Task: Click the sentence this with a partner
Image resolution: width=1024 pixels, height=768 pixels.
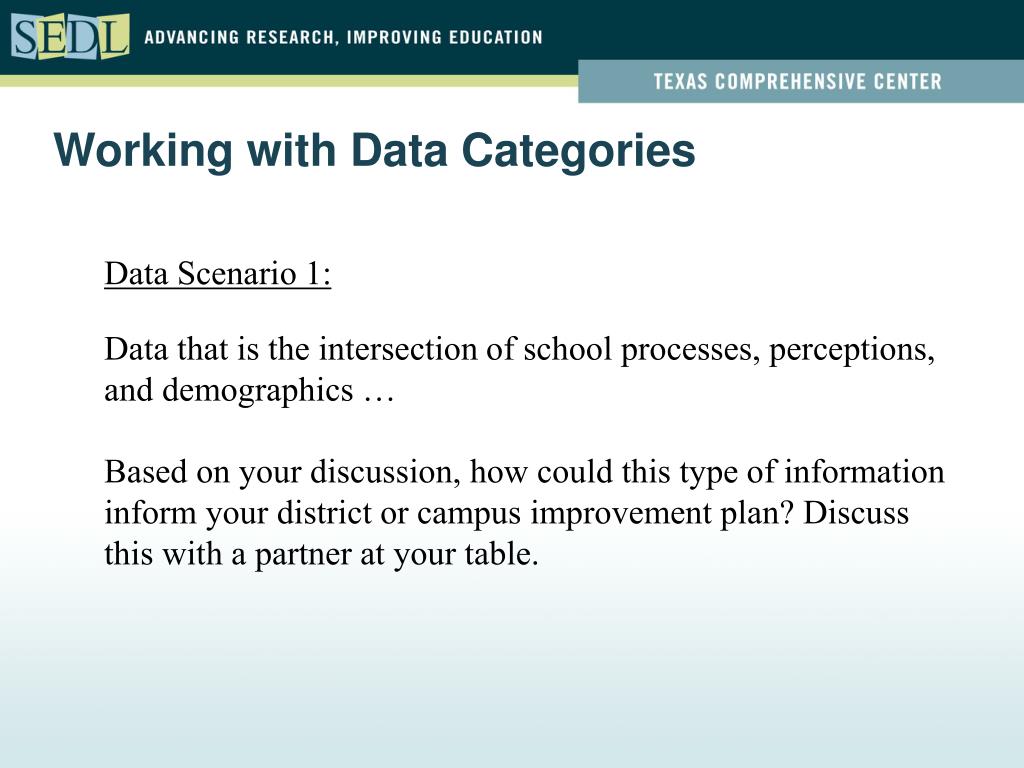Action: (321, 554)
